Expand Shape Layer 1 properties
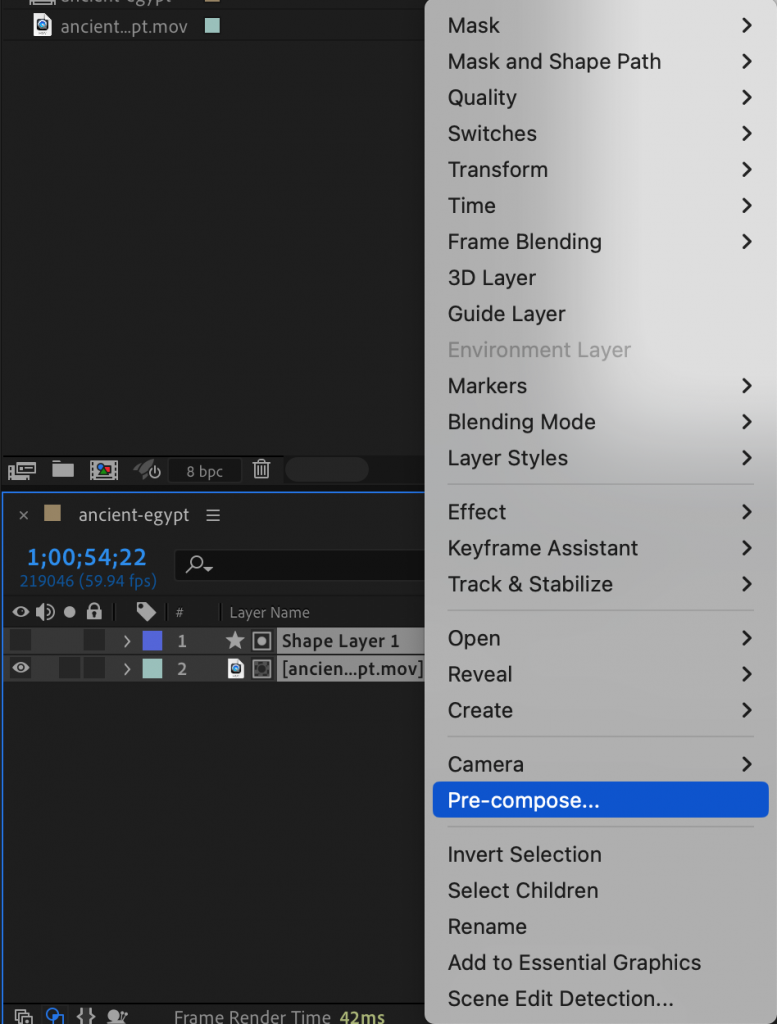This screenshot has width=777, height=1024. click(128, 640)
